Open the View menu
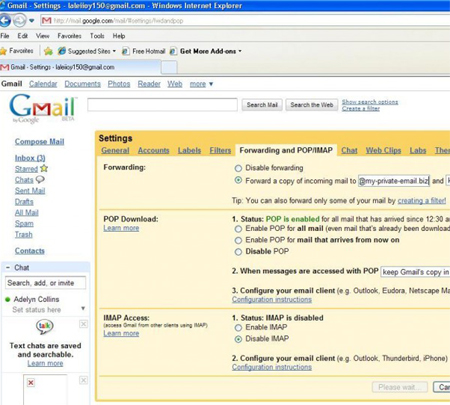This screenshot has height=405, width=450. click(42, 36)
